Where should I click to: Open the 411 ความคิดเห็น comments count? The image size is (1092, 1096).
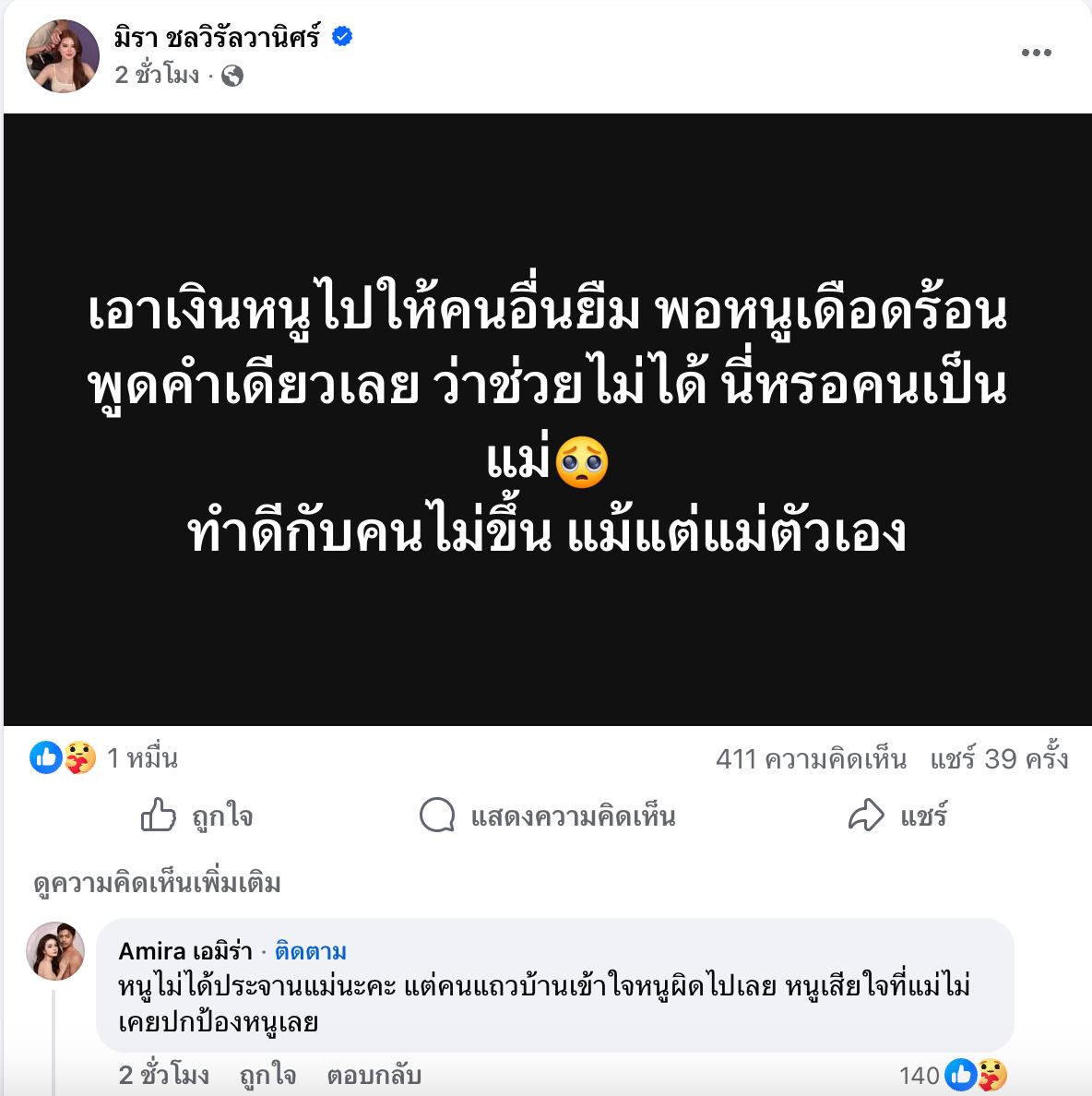click(811, 759)
